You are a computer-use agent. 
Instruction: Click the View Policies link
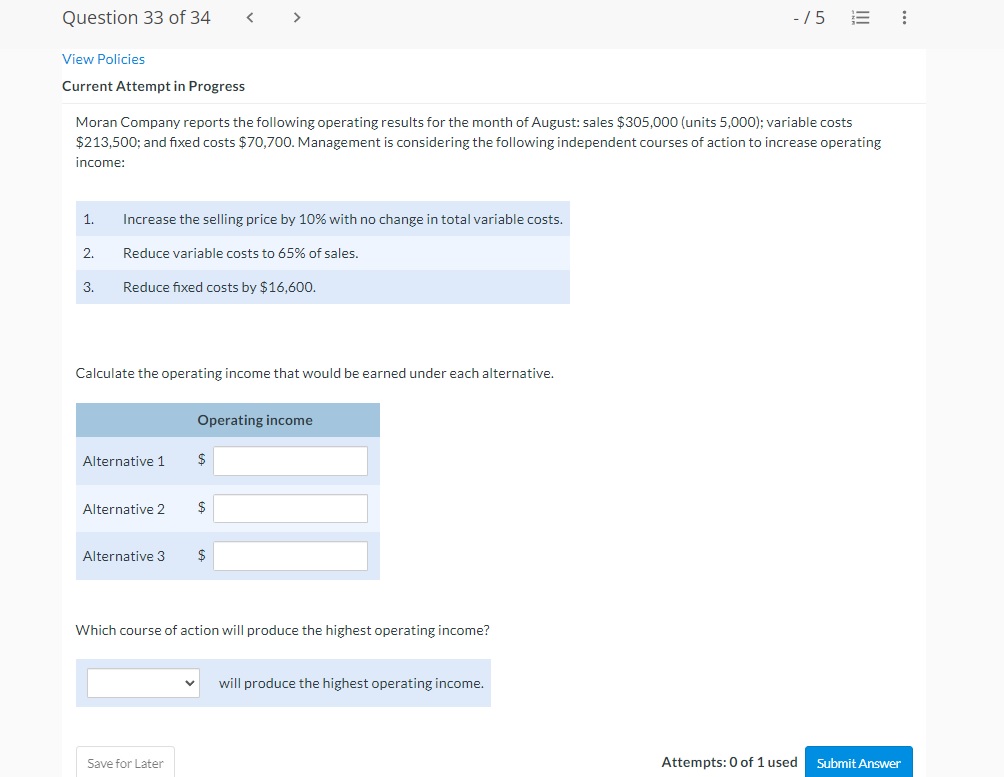[103, 59]
